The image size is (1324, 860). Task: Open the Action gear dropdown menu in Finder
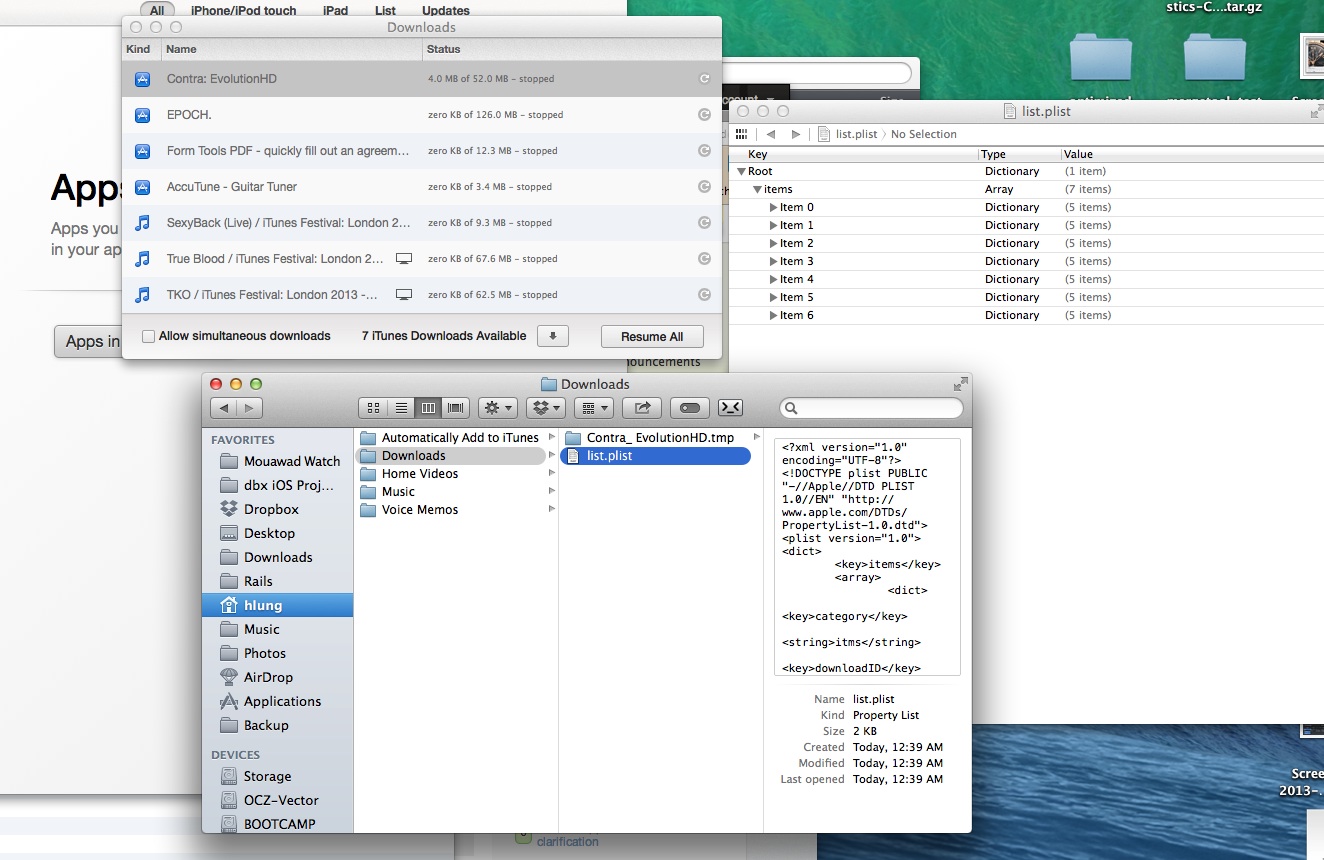497,408
